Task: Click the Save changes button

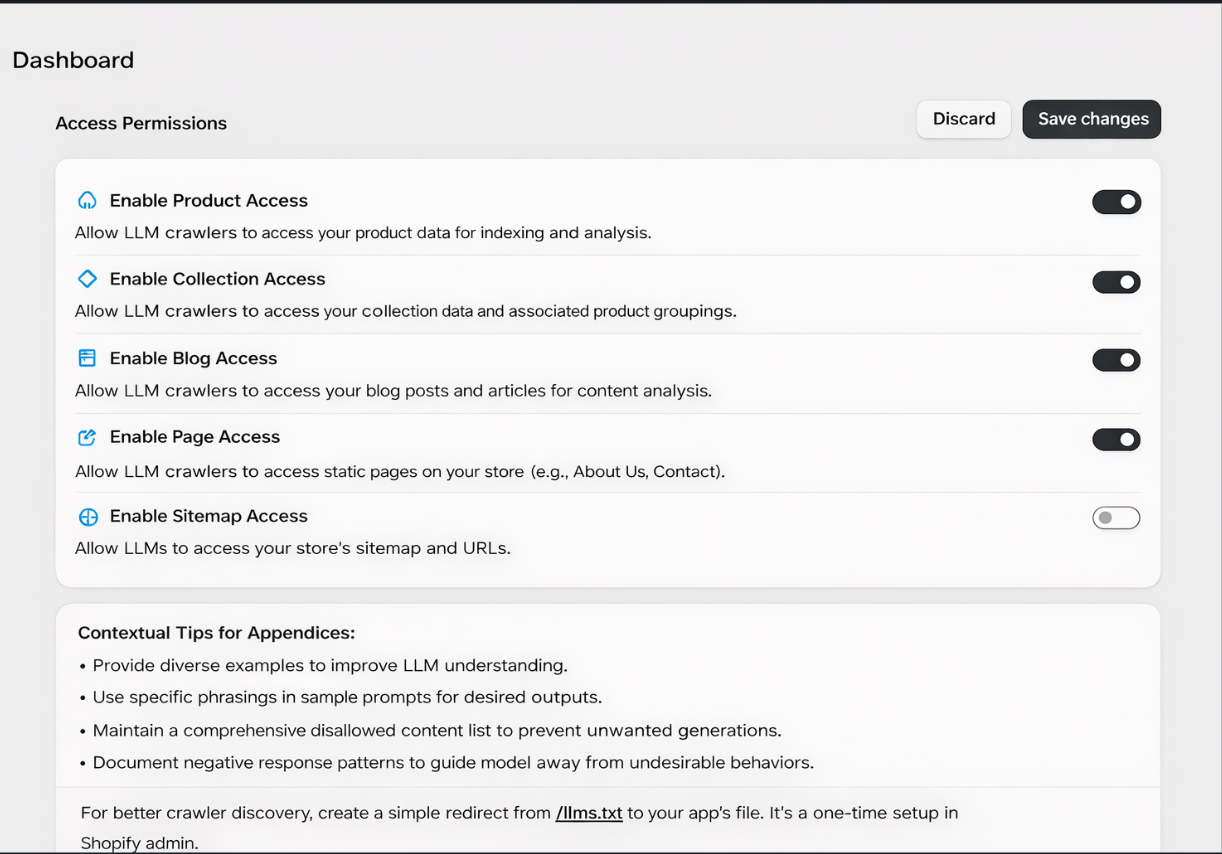Action: pos(1091,118)
